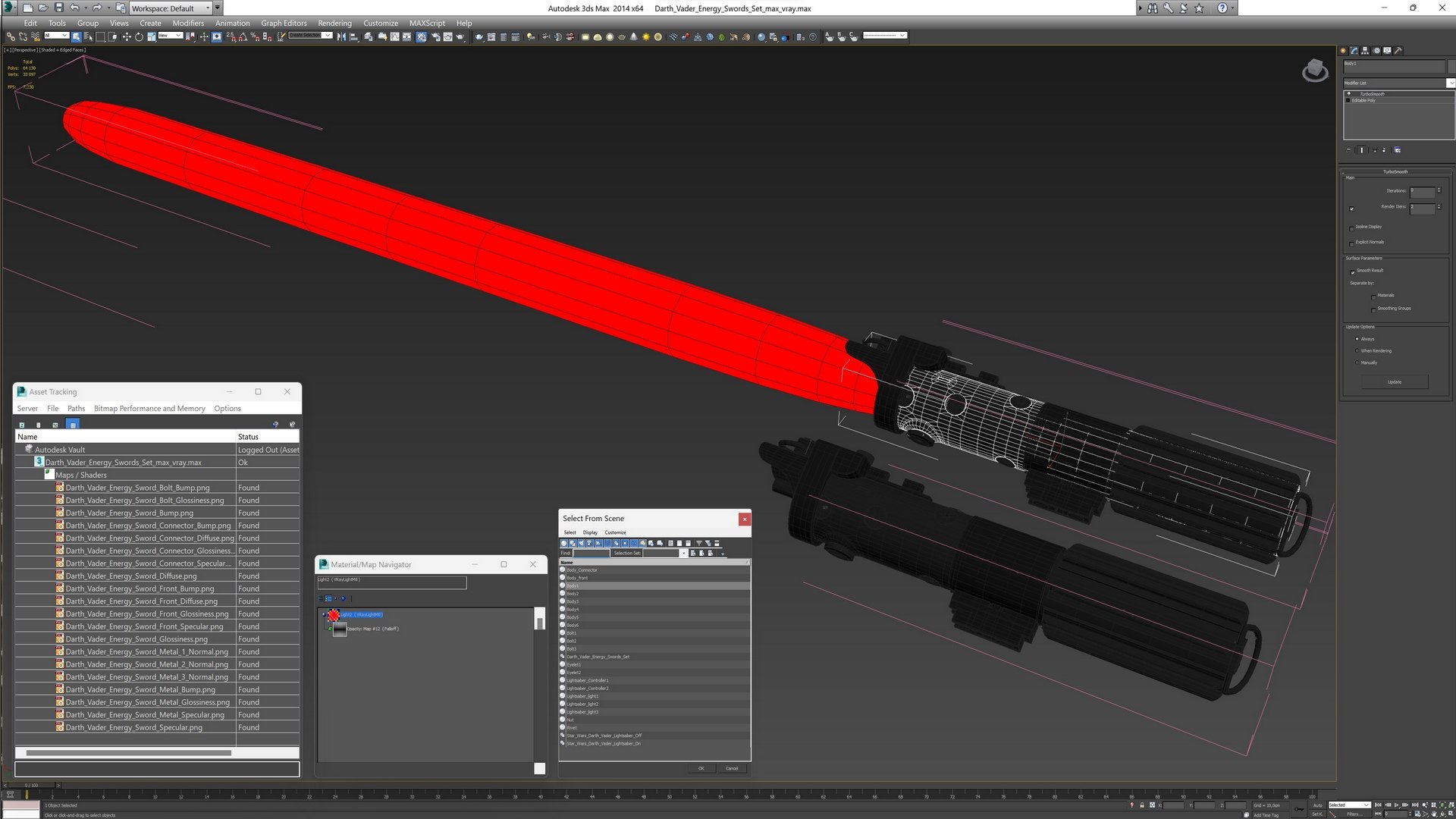The height and width of the screenshot is (819, 1456).
Task: Click the Save File icon in title bar
Action: [x=58, y=8]
